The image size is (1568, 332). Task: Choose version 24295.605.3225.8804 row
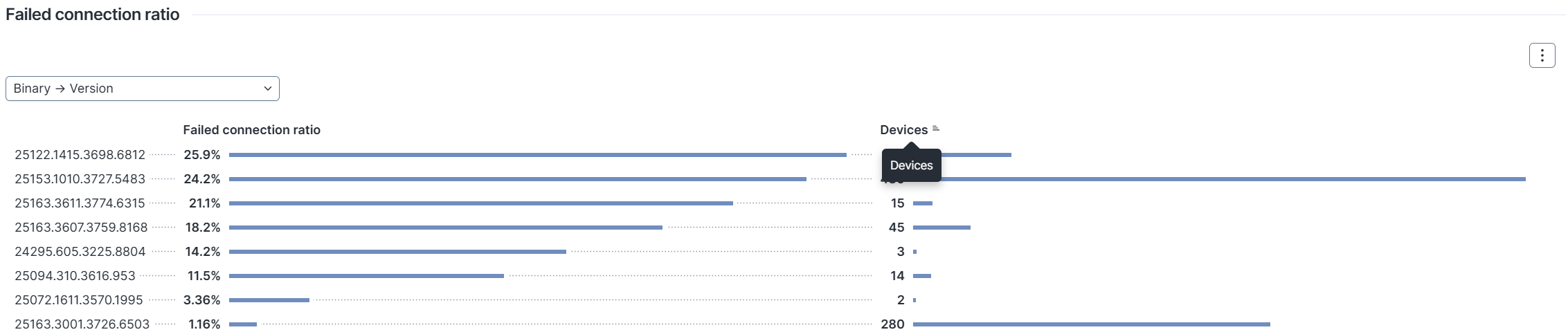coord(80,252)
